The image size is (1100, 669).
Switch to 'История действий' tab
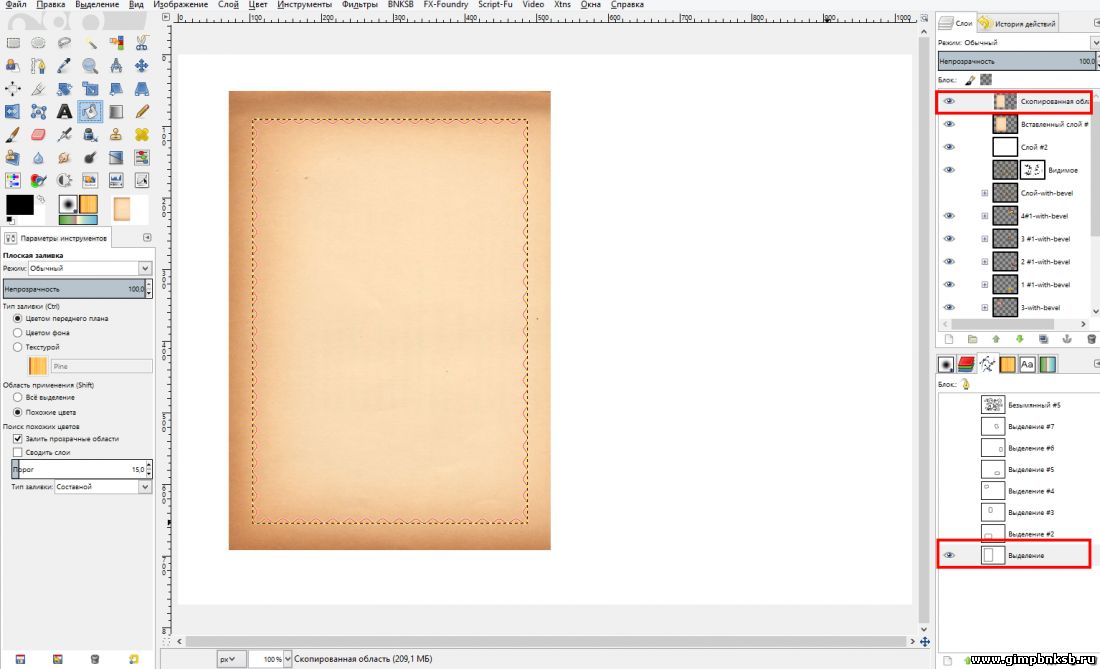pos(1018,23)
